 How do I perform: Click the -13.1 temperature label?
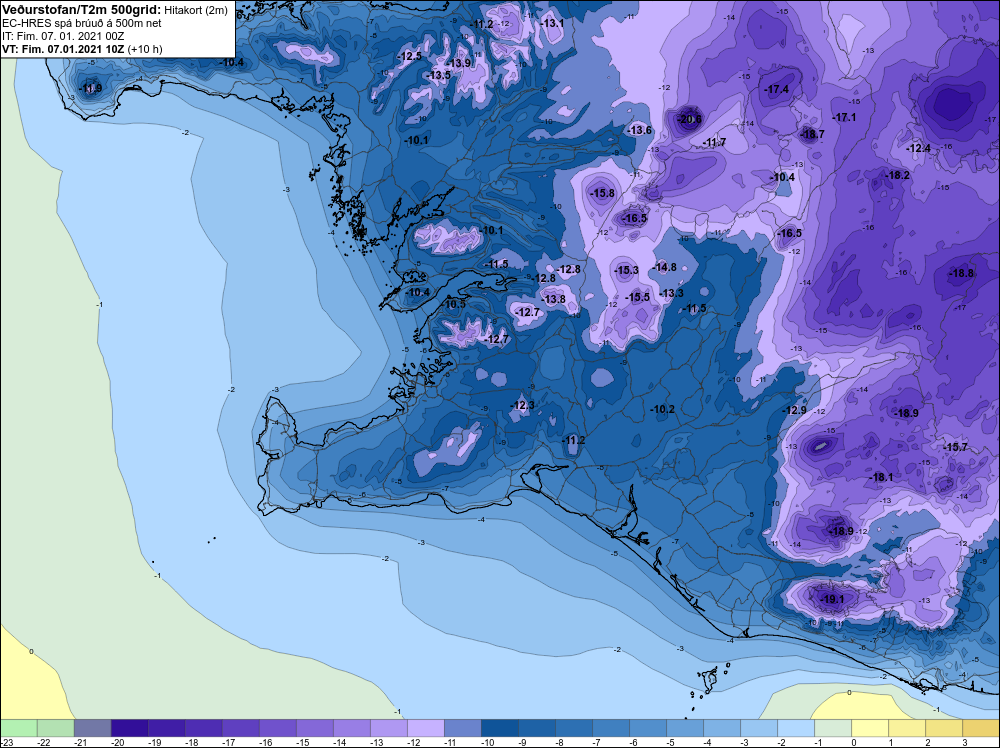[552, 23]
